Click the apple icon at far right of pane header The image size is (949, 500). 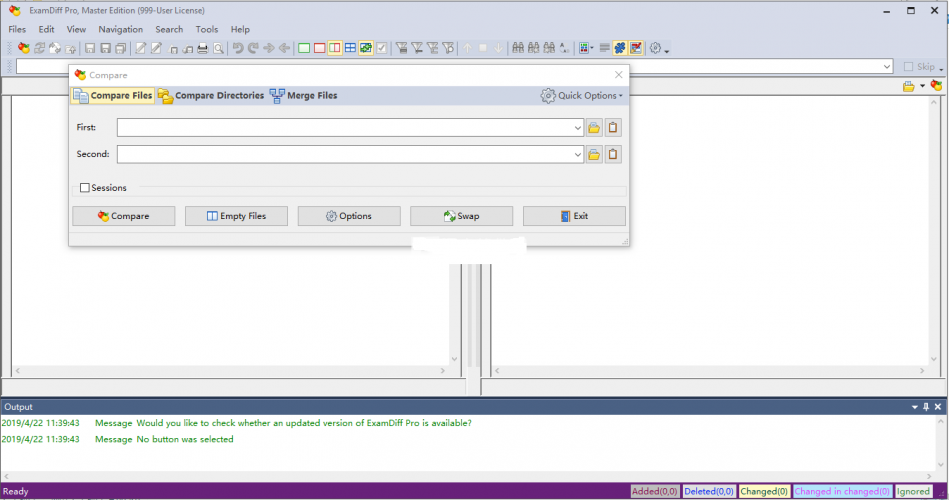(936, 86)
